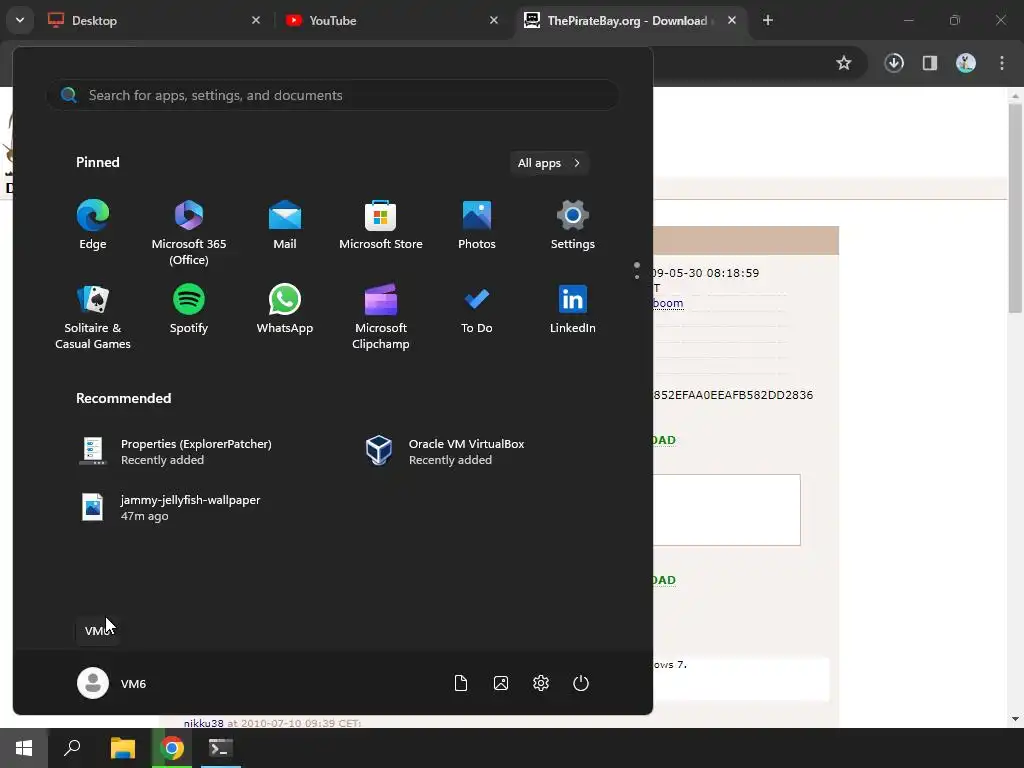Click the Power button in Start menu
The image size is (1024, 768).
pyautogui.click(x=581, y=683)
